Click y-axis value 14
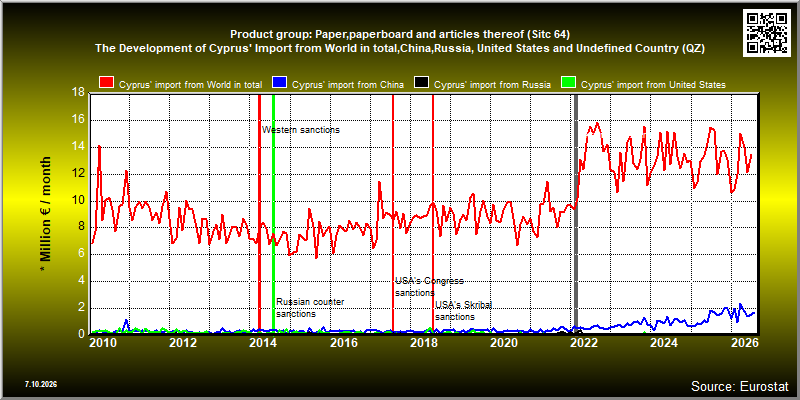Screen dimensions: 800x400 pyautogui.click(x=79, y=147)
